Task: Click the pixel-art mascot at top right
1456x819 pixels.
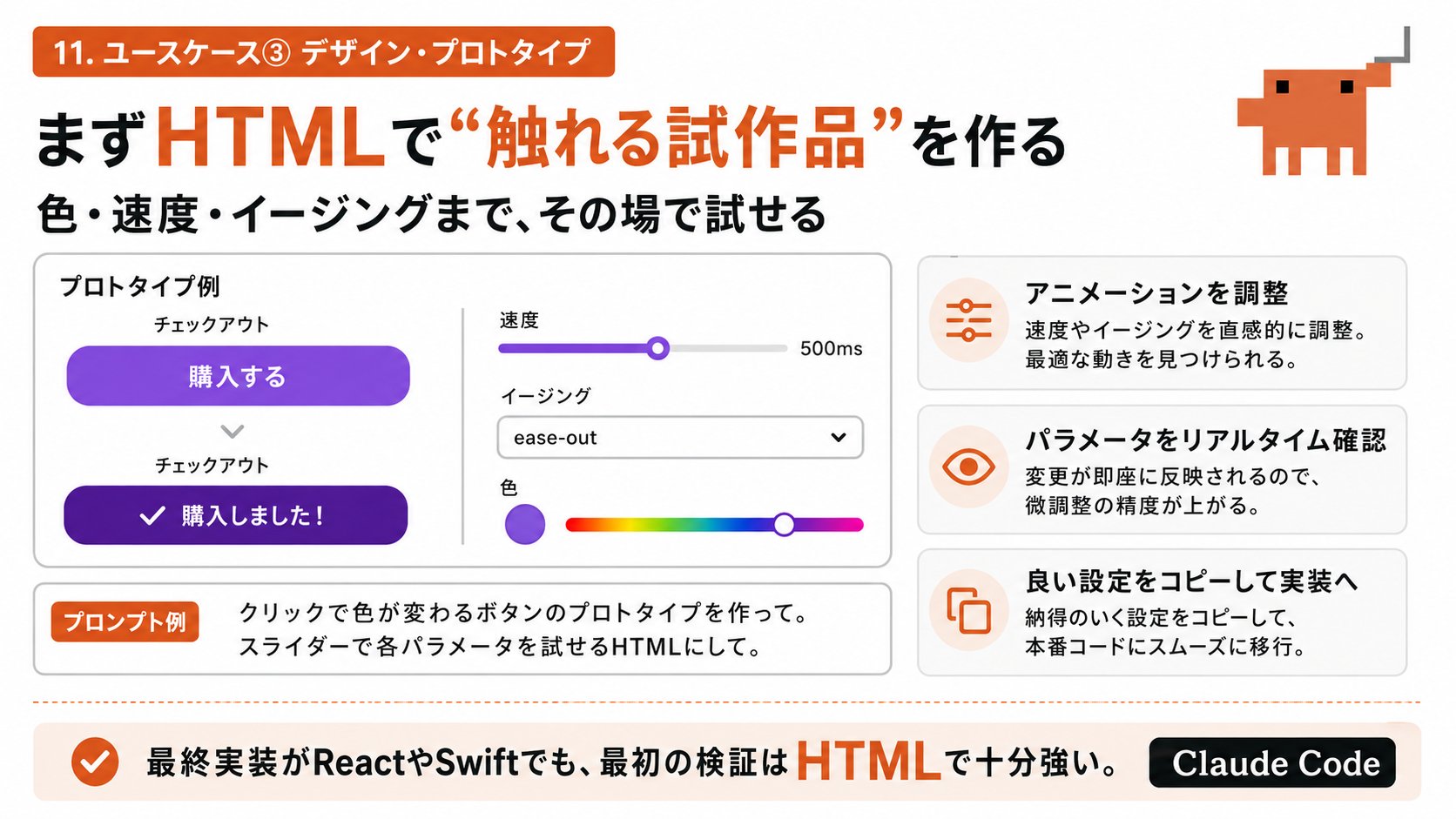Action: [x=1323, y=104]
